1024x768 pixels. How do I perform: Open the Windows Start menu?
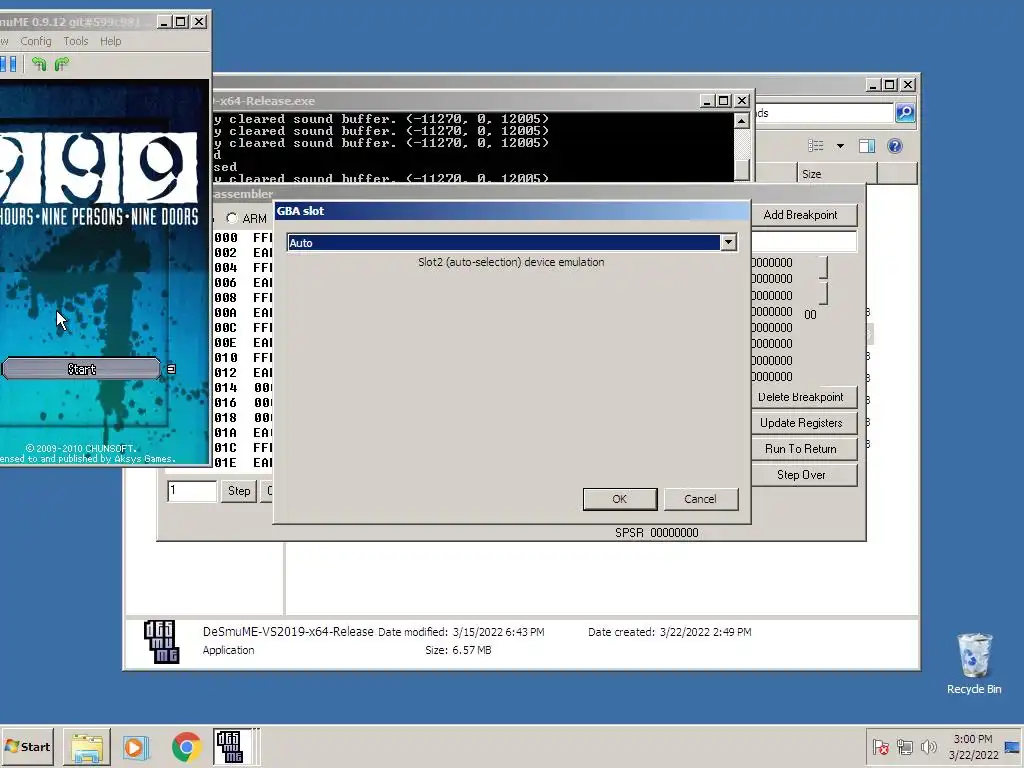pyautogui.click(x=27, y=746)
